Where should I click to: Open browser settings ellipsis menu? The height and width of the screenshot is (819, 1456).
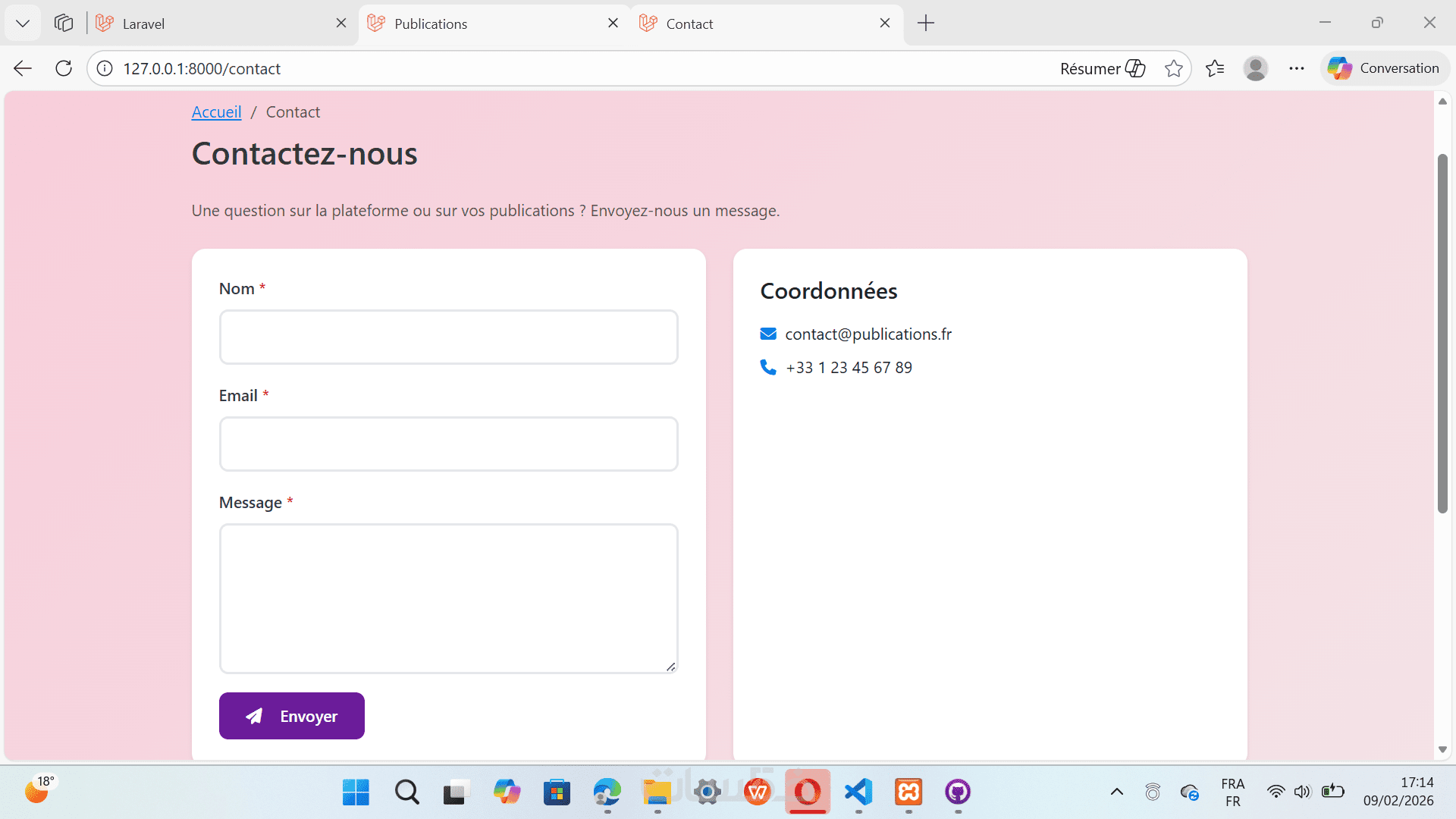click(x=1297, y=68)
